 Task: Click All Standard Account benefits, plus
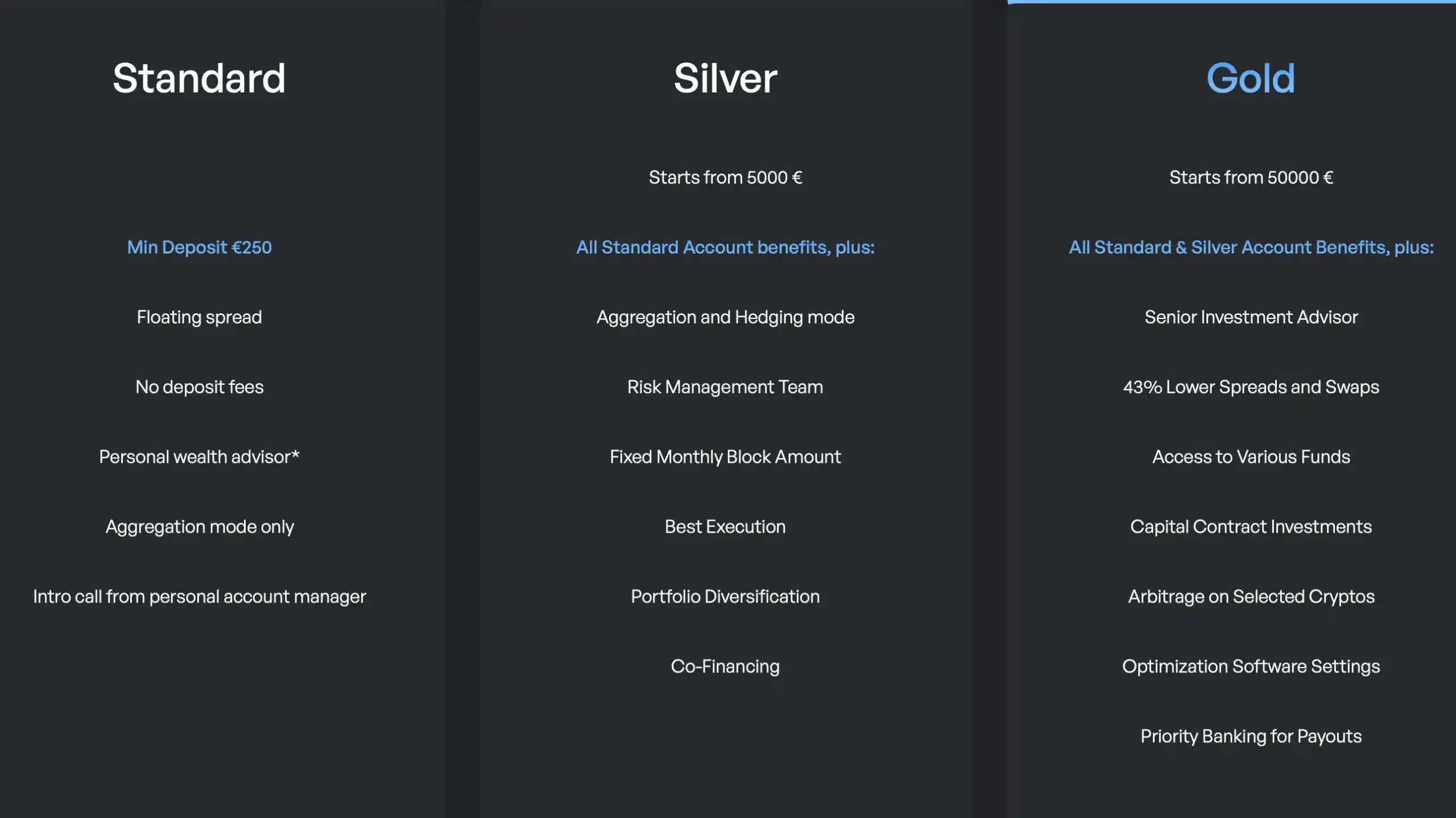[x=725, y=247]
